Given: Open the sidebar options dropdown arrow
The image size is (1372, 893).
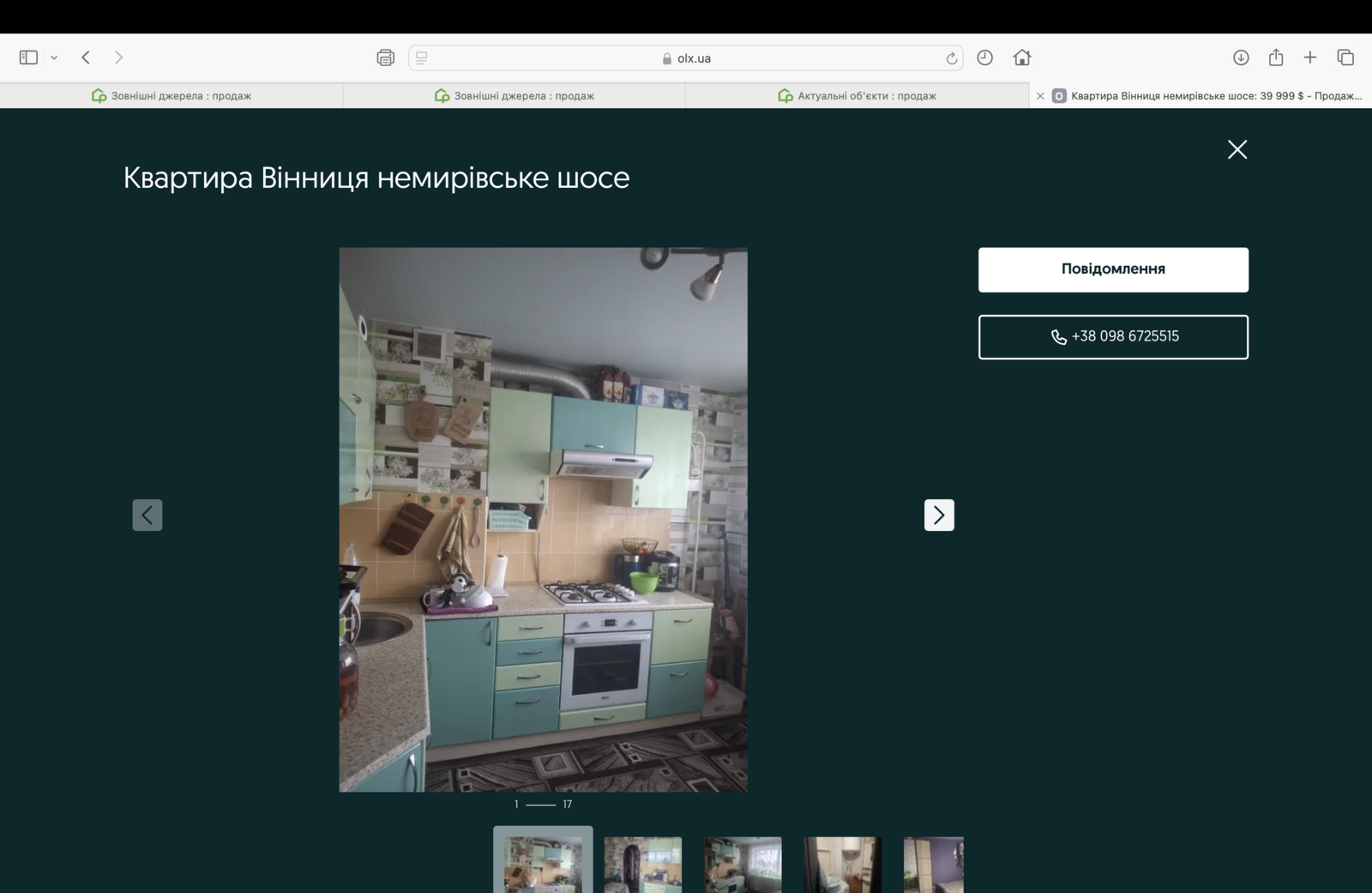Looking at the screenshot, I should 54,57.
